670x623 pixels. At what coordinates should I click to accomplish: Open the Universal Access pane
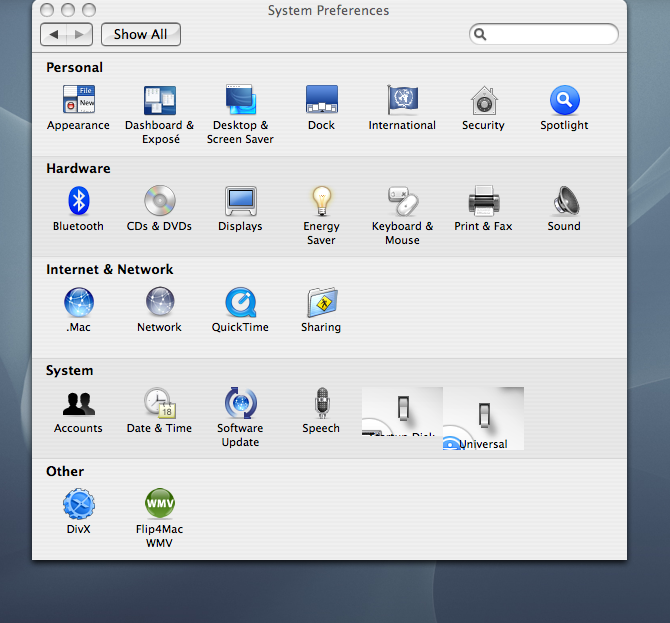coord(483,418)
